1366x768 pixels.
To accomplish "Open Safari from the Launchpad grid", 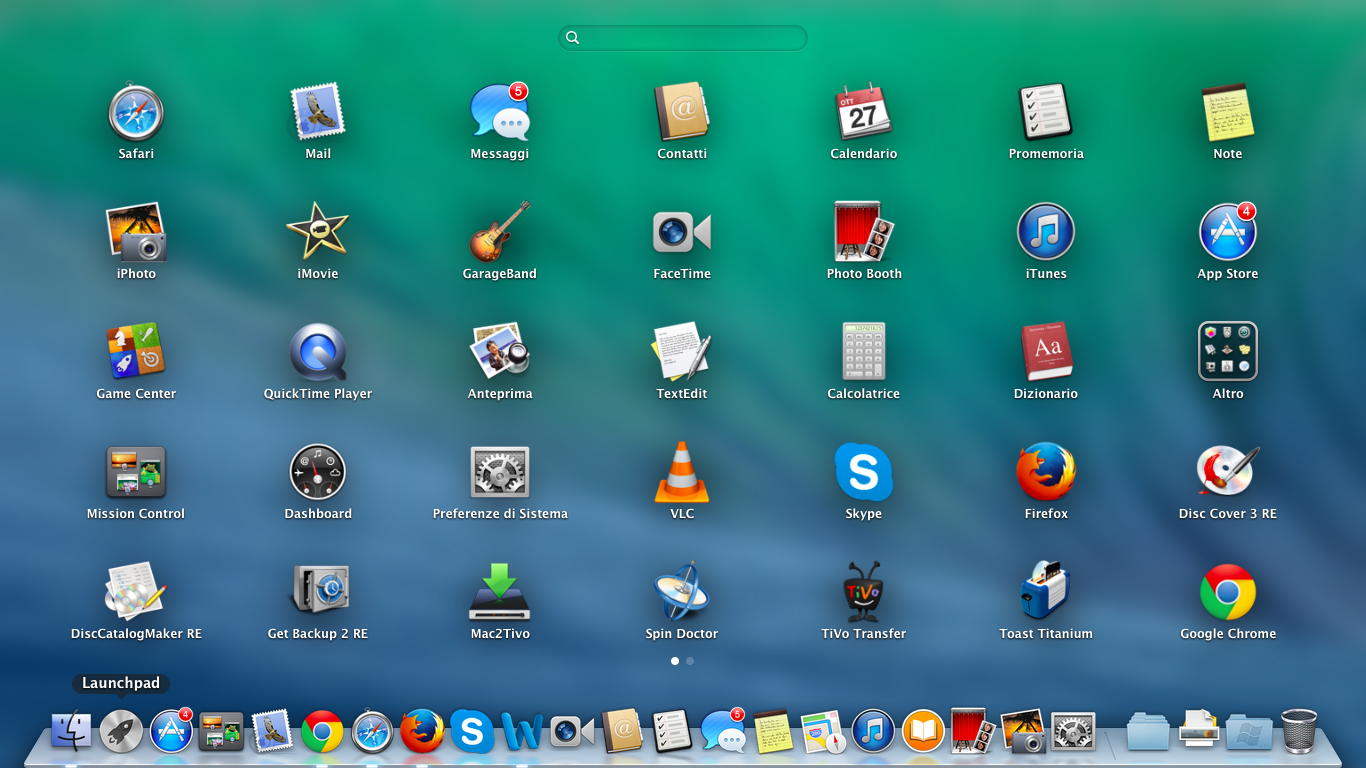I will click(x=136, y=113).
